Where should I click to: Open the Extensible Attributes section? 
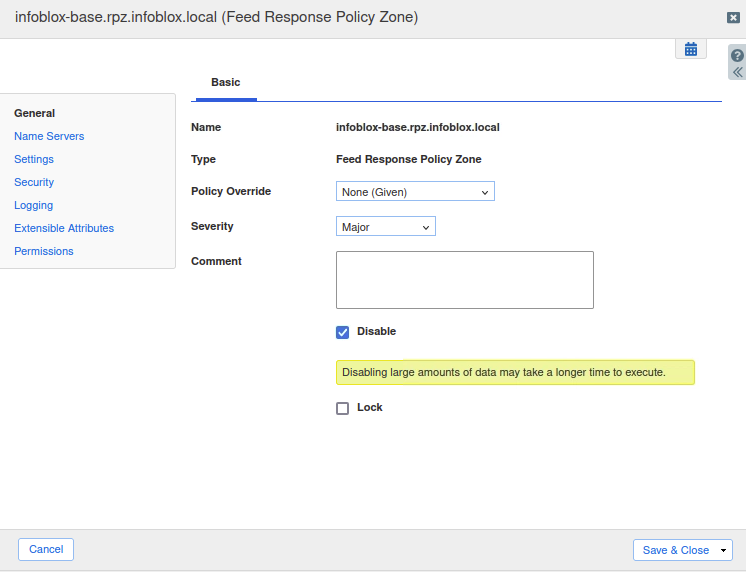click(64, 228)
